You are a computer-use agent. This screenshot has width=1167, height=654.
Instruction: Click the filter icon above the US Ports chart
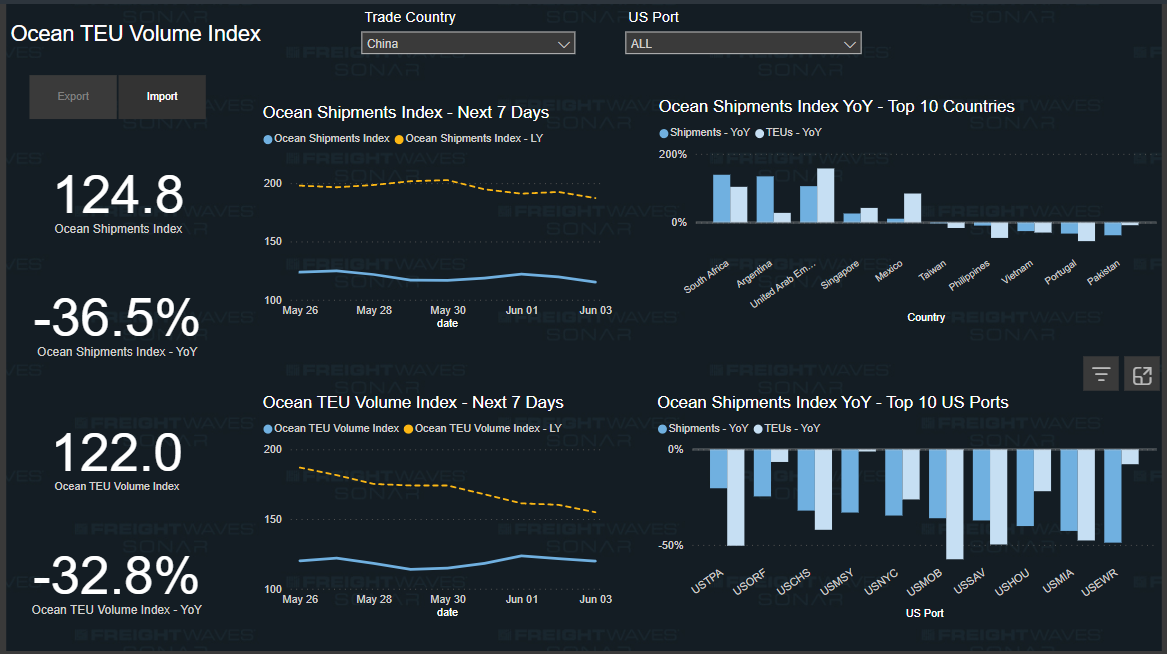[1100, 373]
